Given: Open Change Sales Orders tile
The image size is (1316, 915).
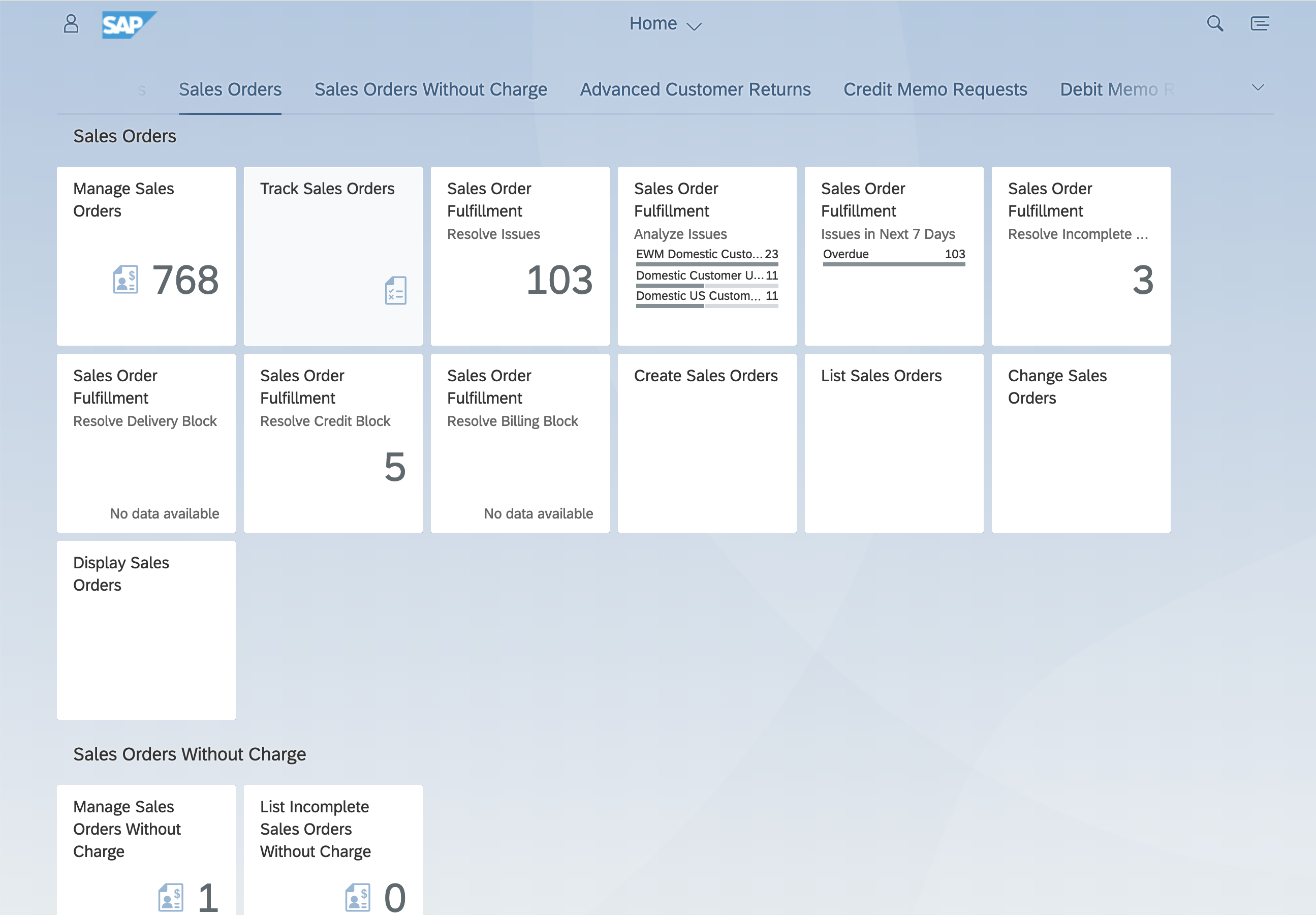Looking at the screenshot, I should tap(1079, 443).
